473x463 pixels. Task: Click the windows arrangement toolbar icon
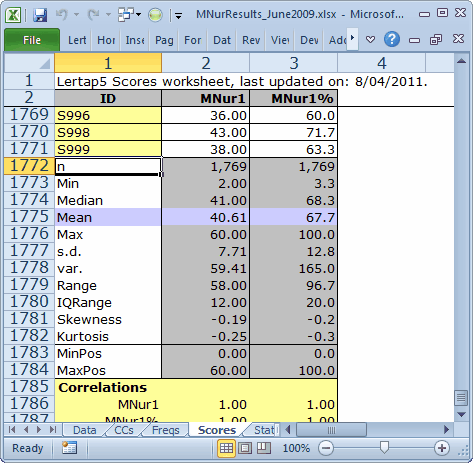click(126, 15)
